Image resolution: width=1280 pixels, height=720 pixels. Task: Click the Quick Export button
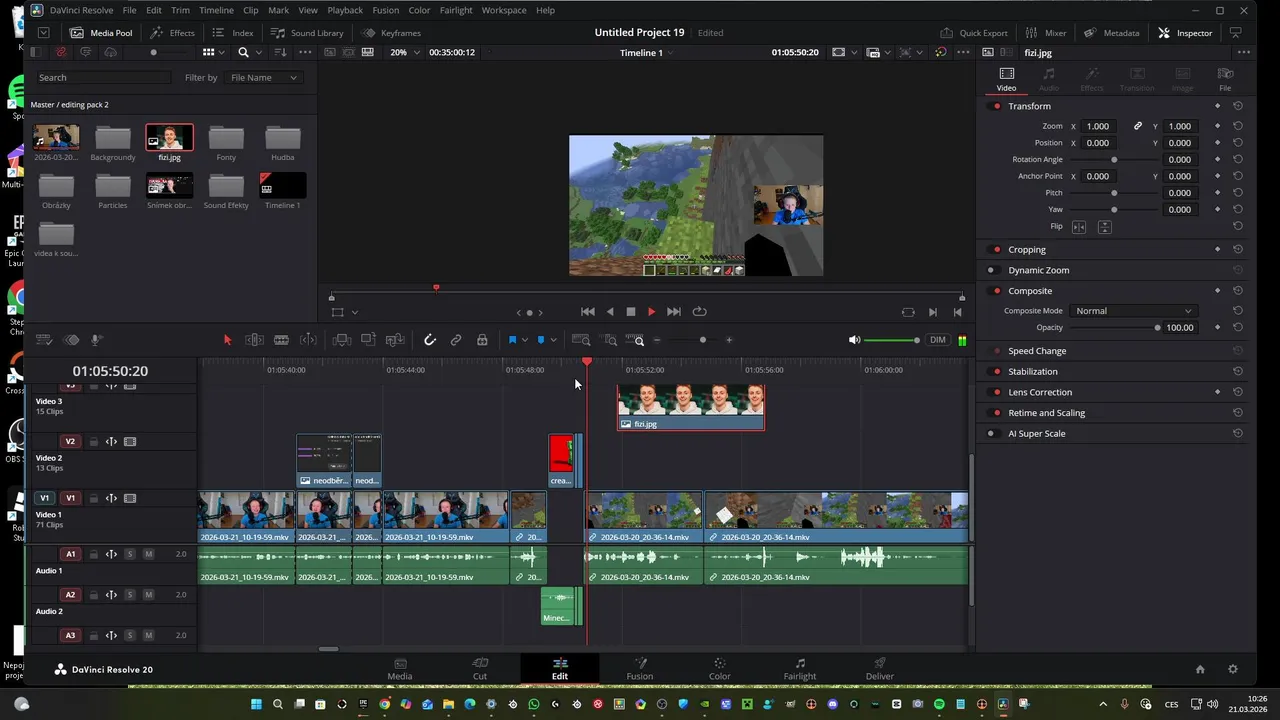(x=974, y=33)
